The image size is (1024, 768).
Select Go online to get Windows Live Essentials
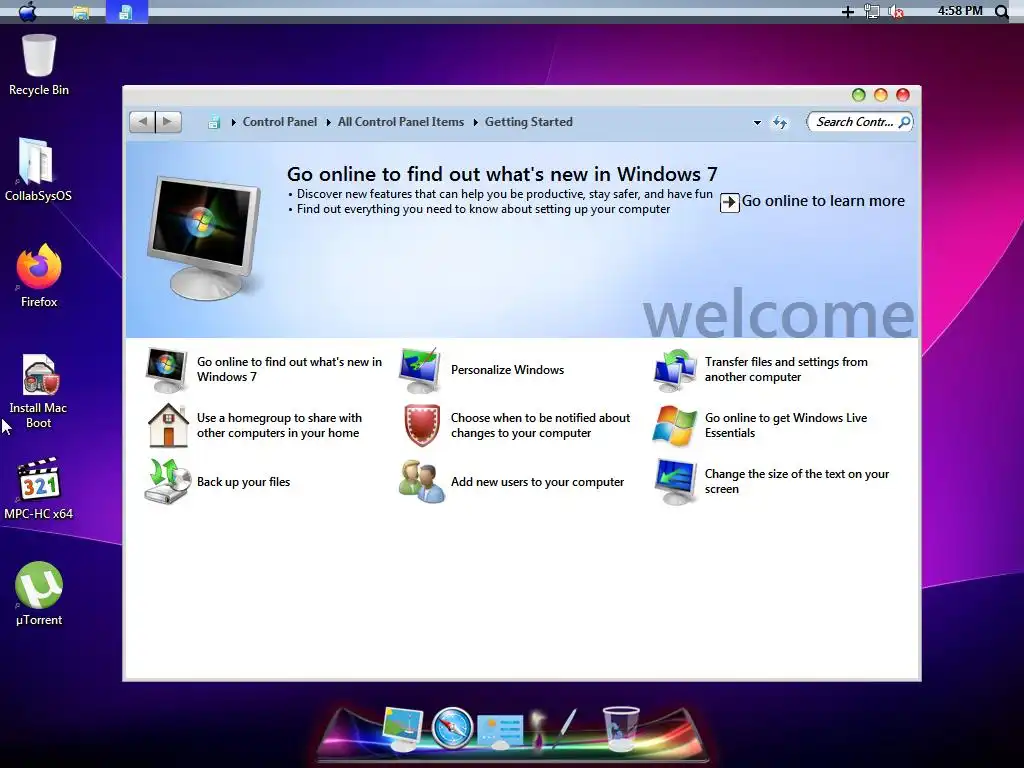[786, 426]
